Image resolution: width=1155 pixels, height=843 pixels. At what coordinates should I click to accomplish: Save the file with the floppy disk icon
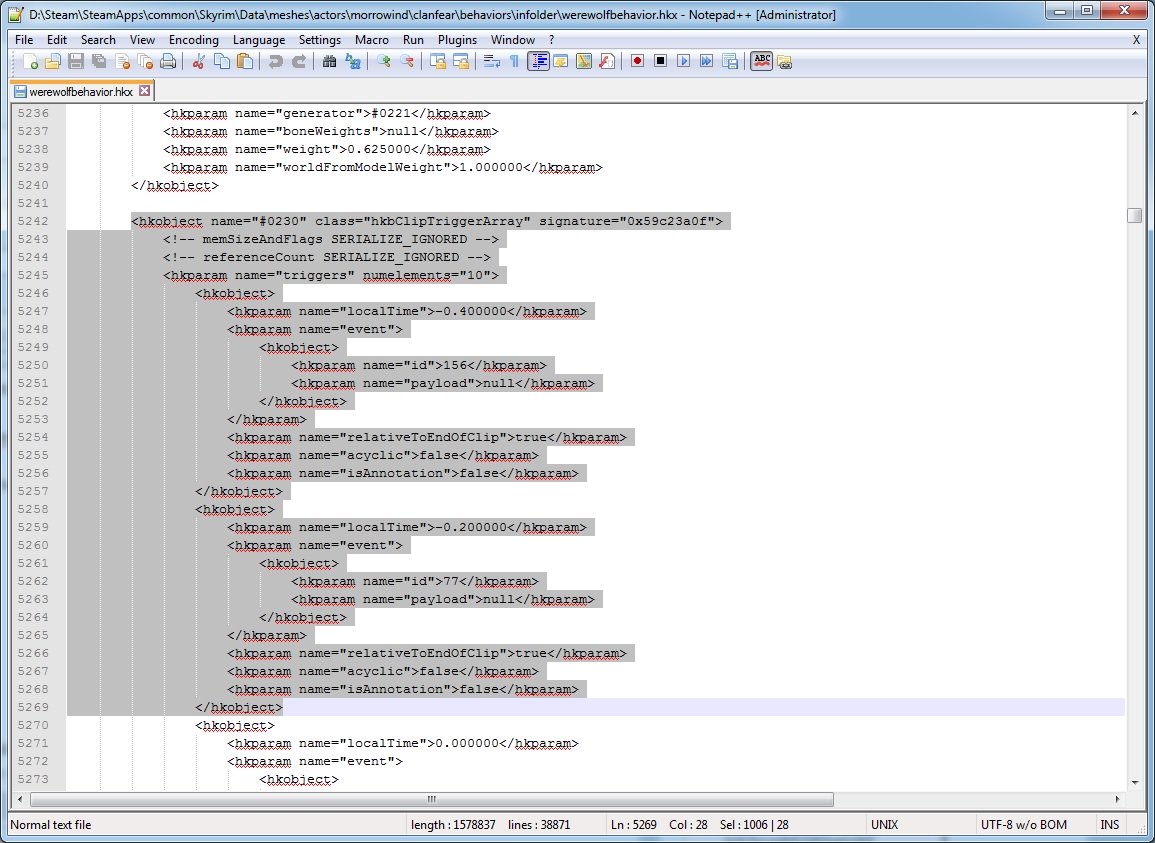[76, 62]
